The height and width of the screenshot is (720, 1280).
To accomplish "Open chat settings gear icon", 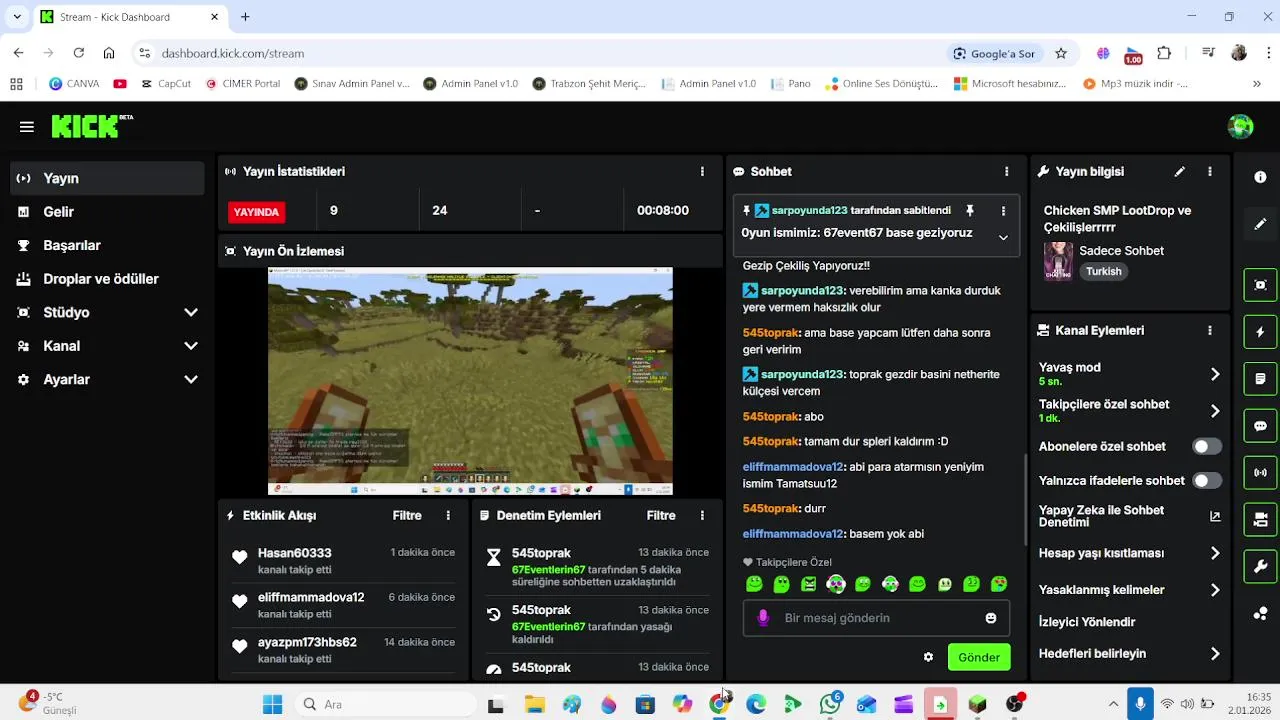I will click(x=928, y=657).
